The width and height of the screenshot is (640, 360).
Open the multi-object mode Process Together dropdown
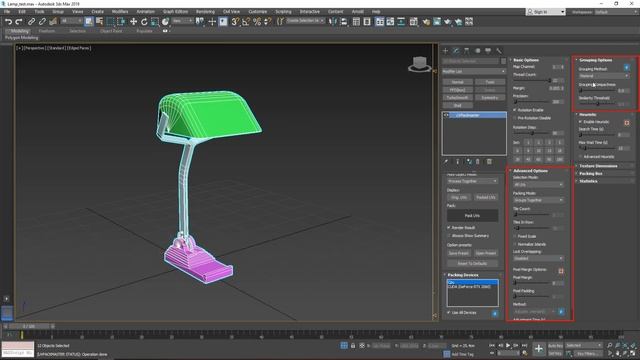point(472,181)
